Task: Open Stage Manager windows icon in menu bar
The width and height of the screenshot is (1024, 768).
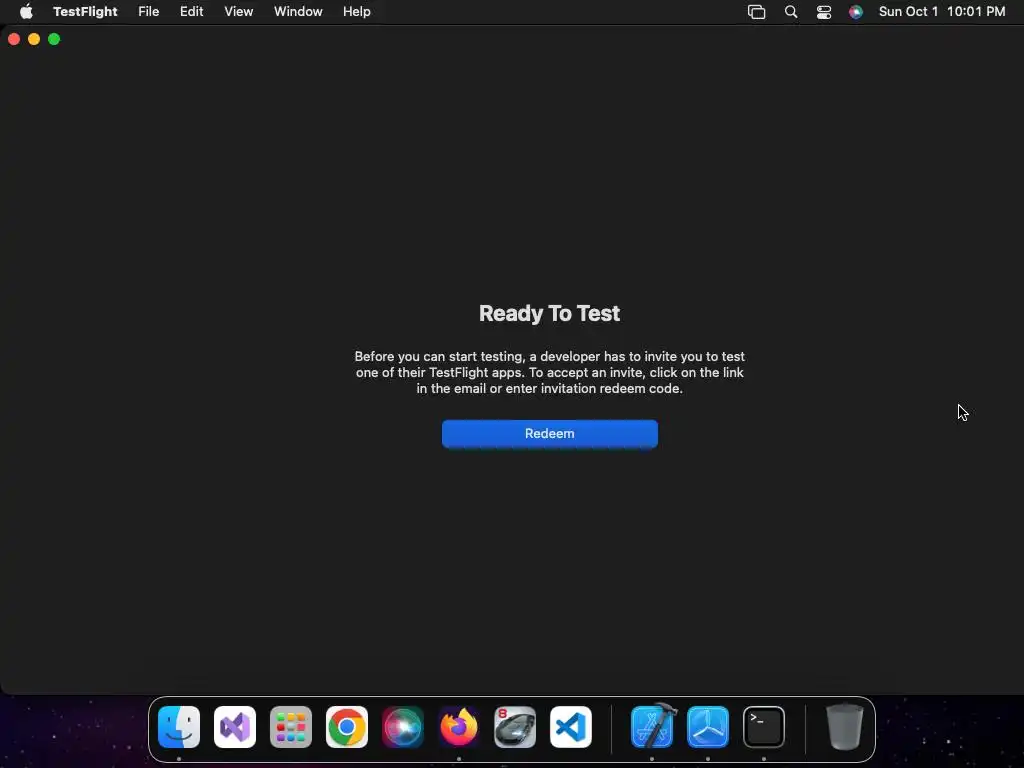Action: click(756, 12)
